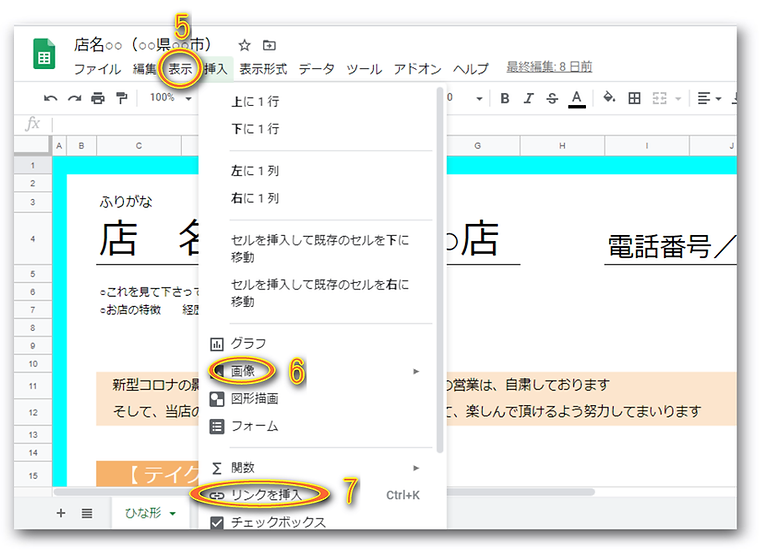Screen dimensions: 767x558
Task: Click the 図形描画 drawing icon
Action: click(x=217, y=399)
